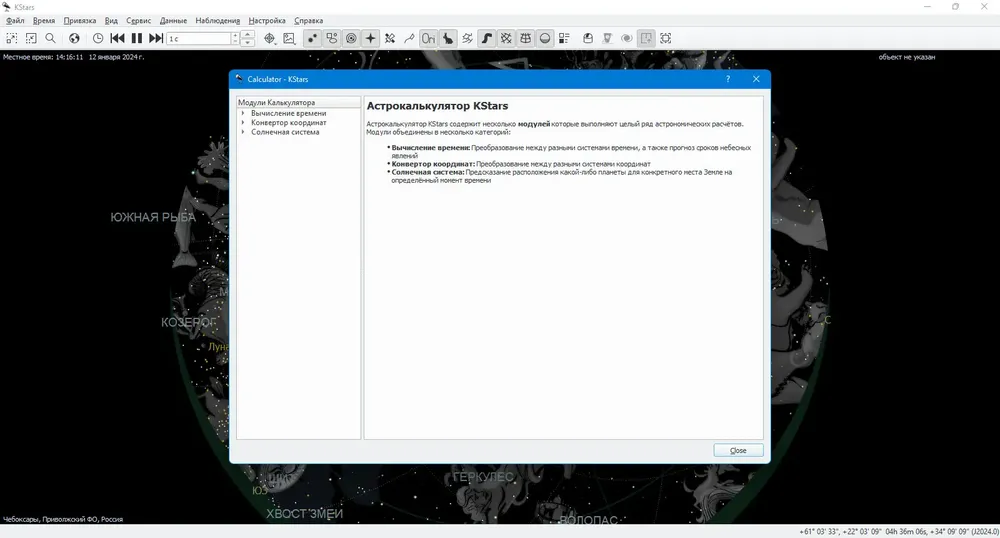Toggle solar system display (concentric circles icon)

(x=351, y=38)
